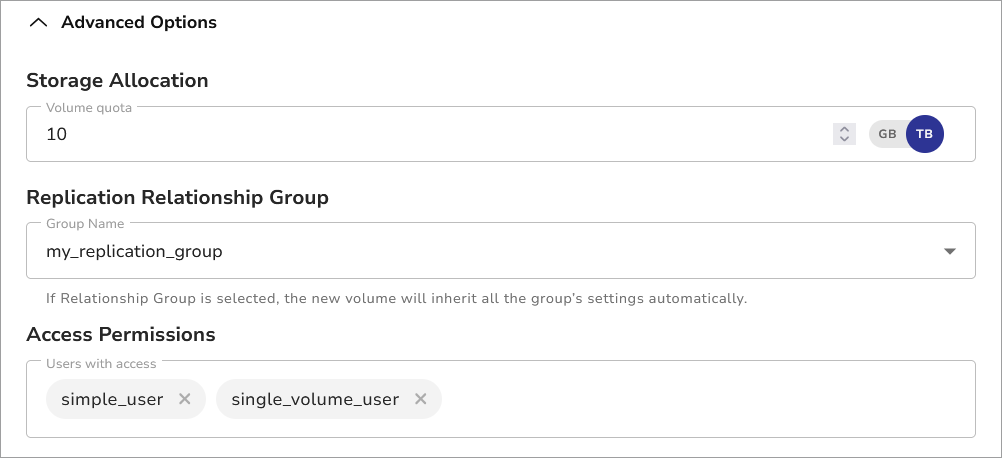Click the Access Permissions heading

tap(121, 334)
